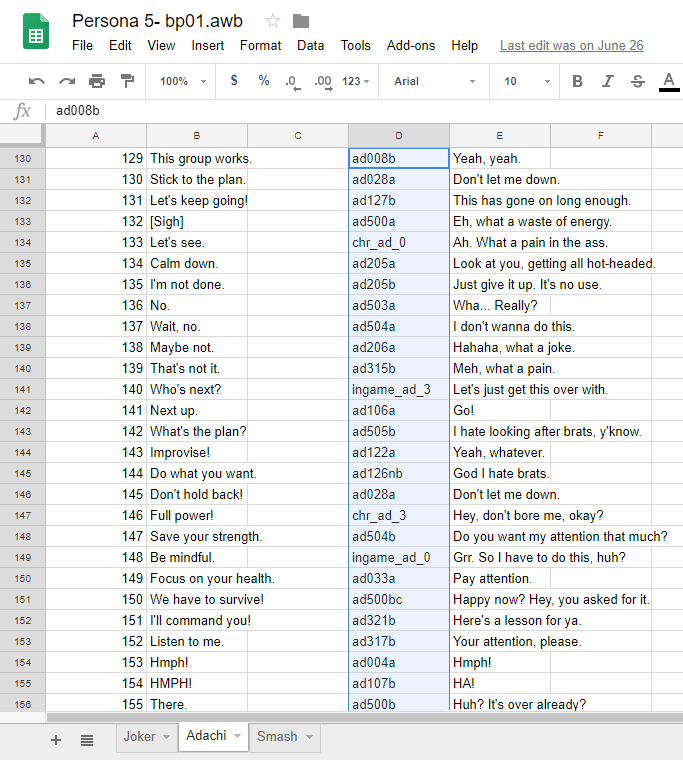The height and width of the screenshot is (760, 683).
Task: Add a new sheet with plus icon
Action: coord(56,739)
